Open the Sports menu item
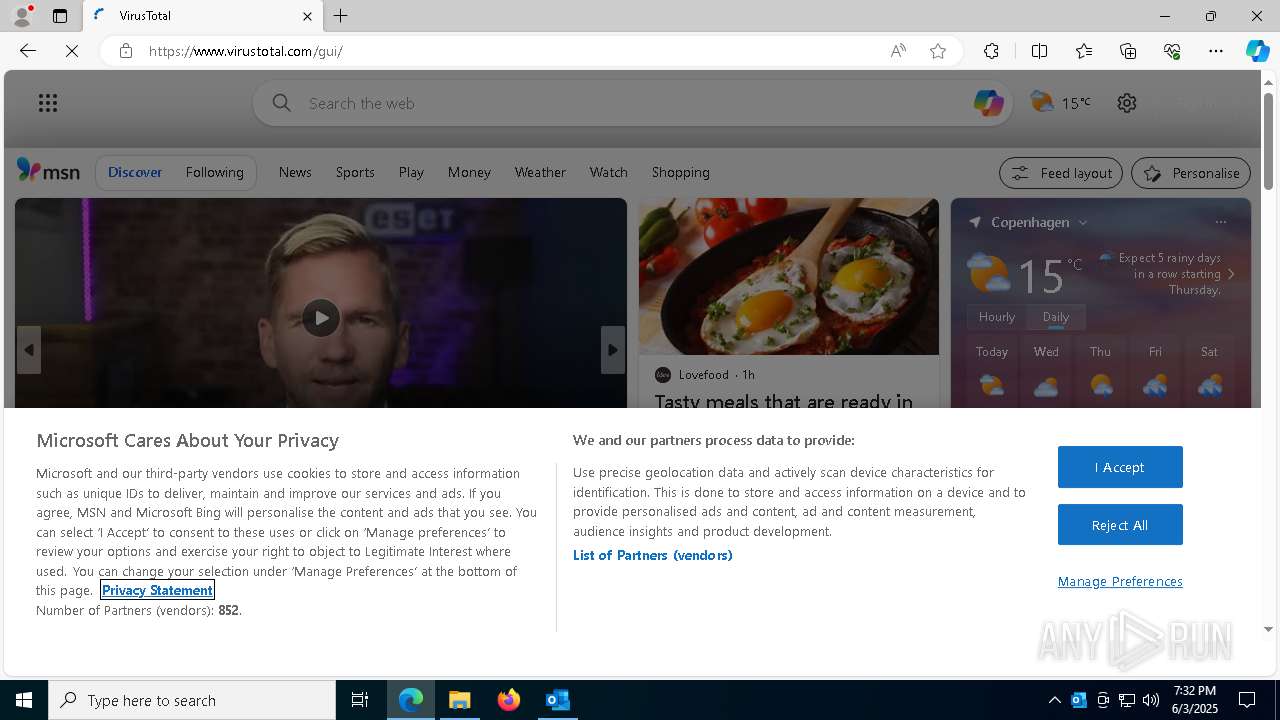Screen dimensions: 1280x720 coord(355,172)
